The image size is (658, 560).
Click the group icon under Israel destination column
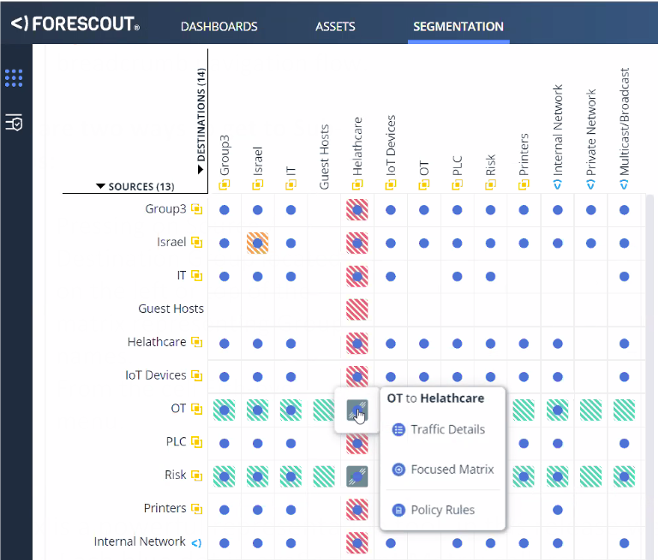click(257, 184)
